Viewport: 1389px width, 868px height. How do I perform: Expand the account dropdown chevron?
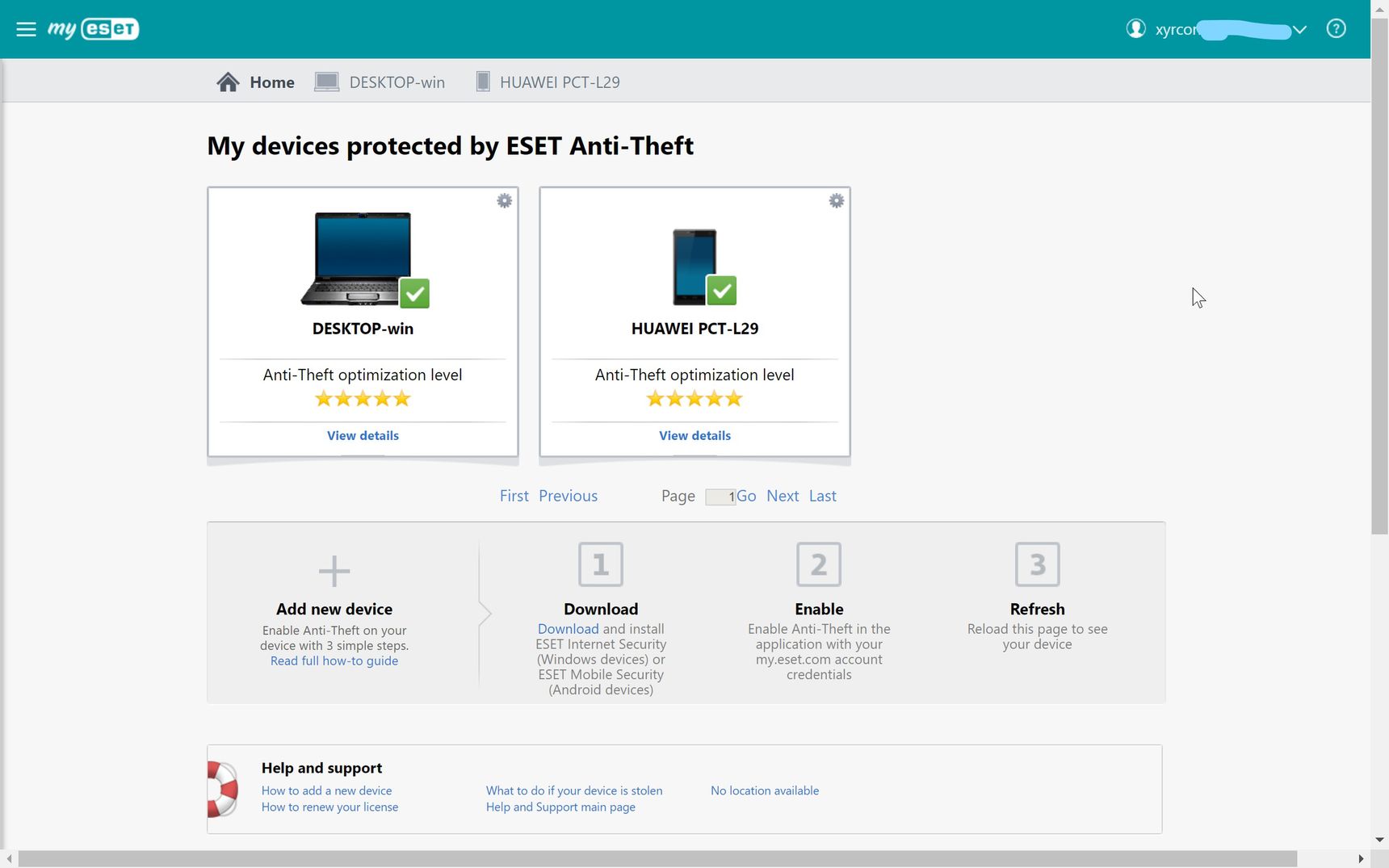[x=1299, y=30]
